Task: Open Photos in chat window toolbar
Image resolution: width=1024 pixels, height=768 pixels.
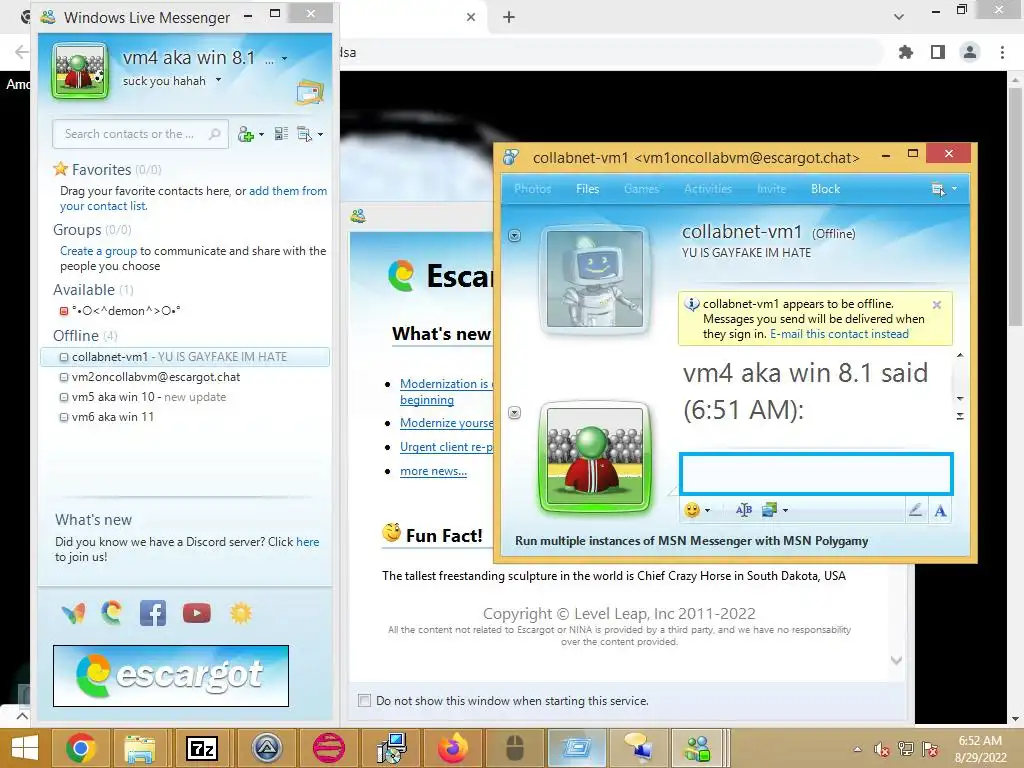Action: pyautogui.click(x=532, y=189)
